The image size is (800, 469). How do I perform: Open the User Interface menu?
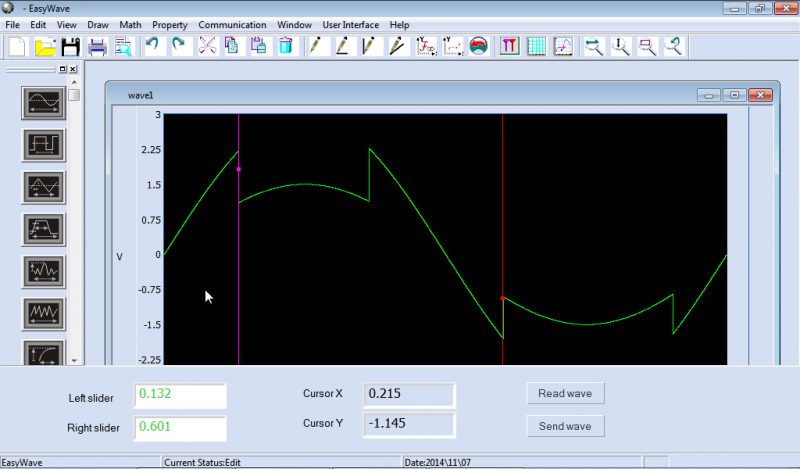350,24
